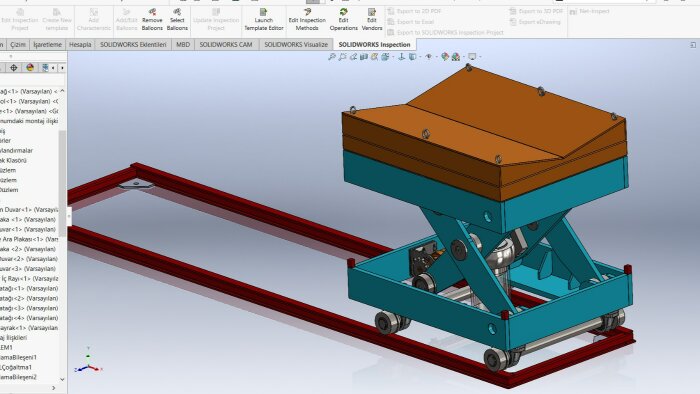Open the Edit Vendors tool
700x394 pixels.
[x=372, y=20]
